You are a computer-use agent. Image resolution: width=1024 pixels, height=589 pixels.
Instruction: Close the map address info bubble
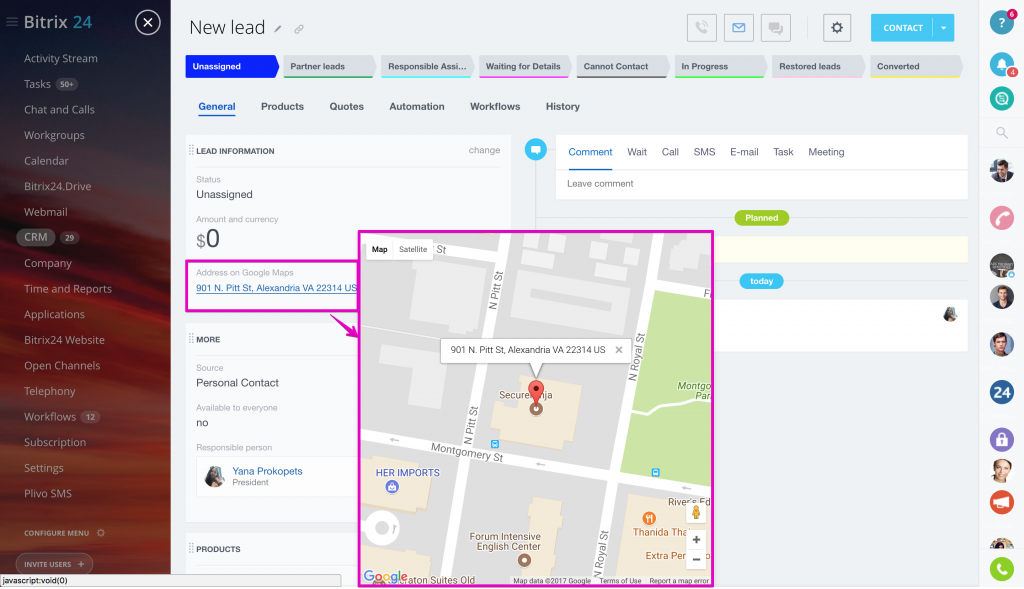pos(618,350)
